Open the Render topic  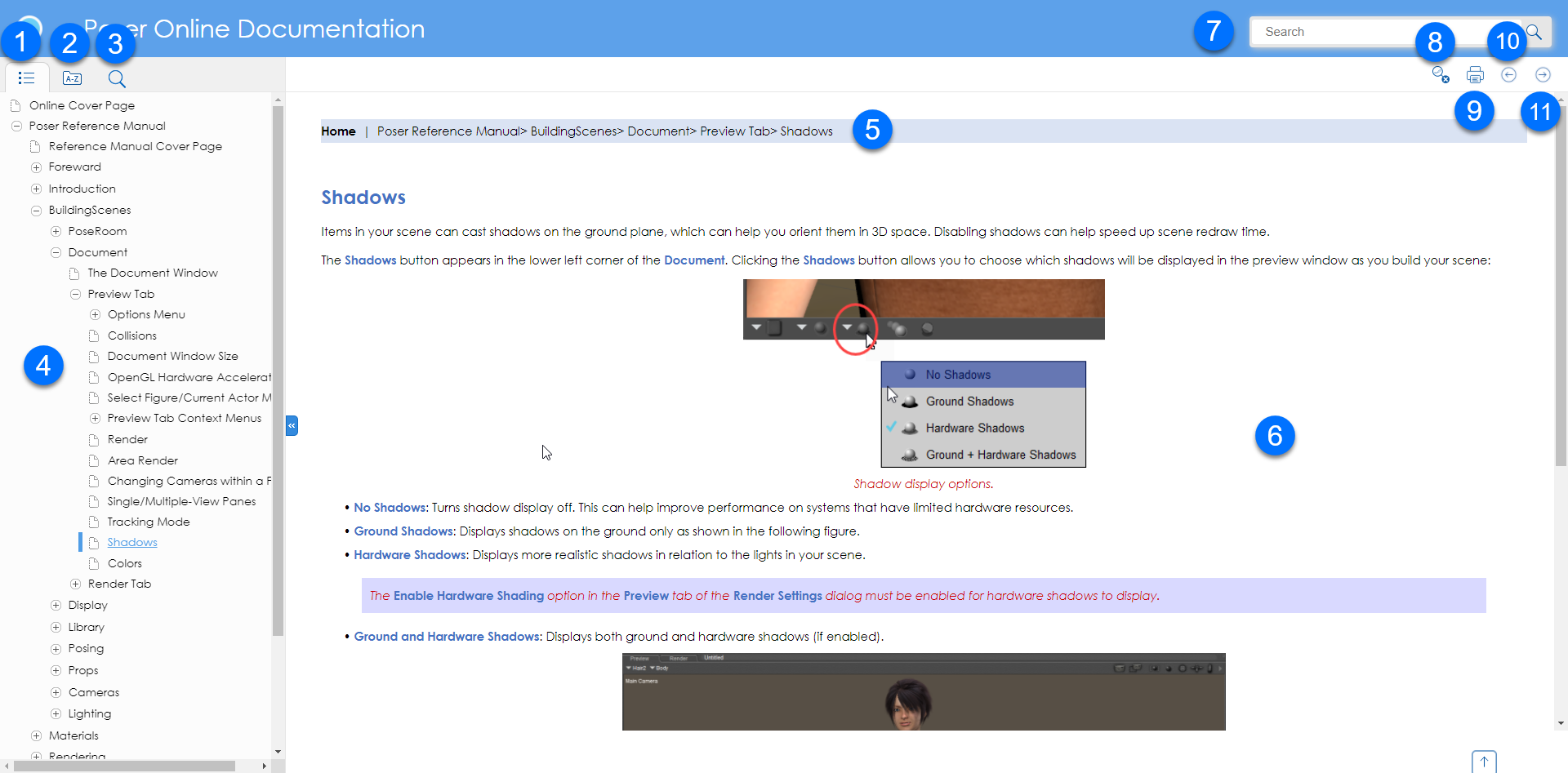pyautogui.click(x=127, y=439)
